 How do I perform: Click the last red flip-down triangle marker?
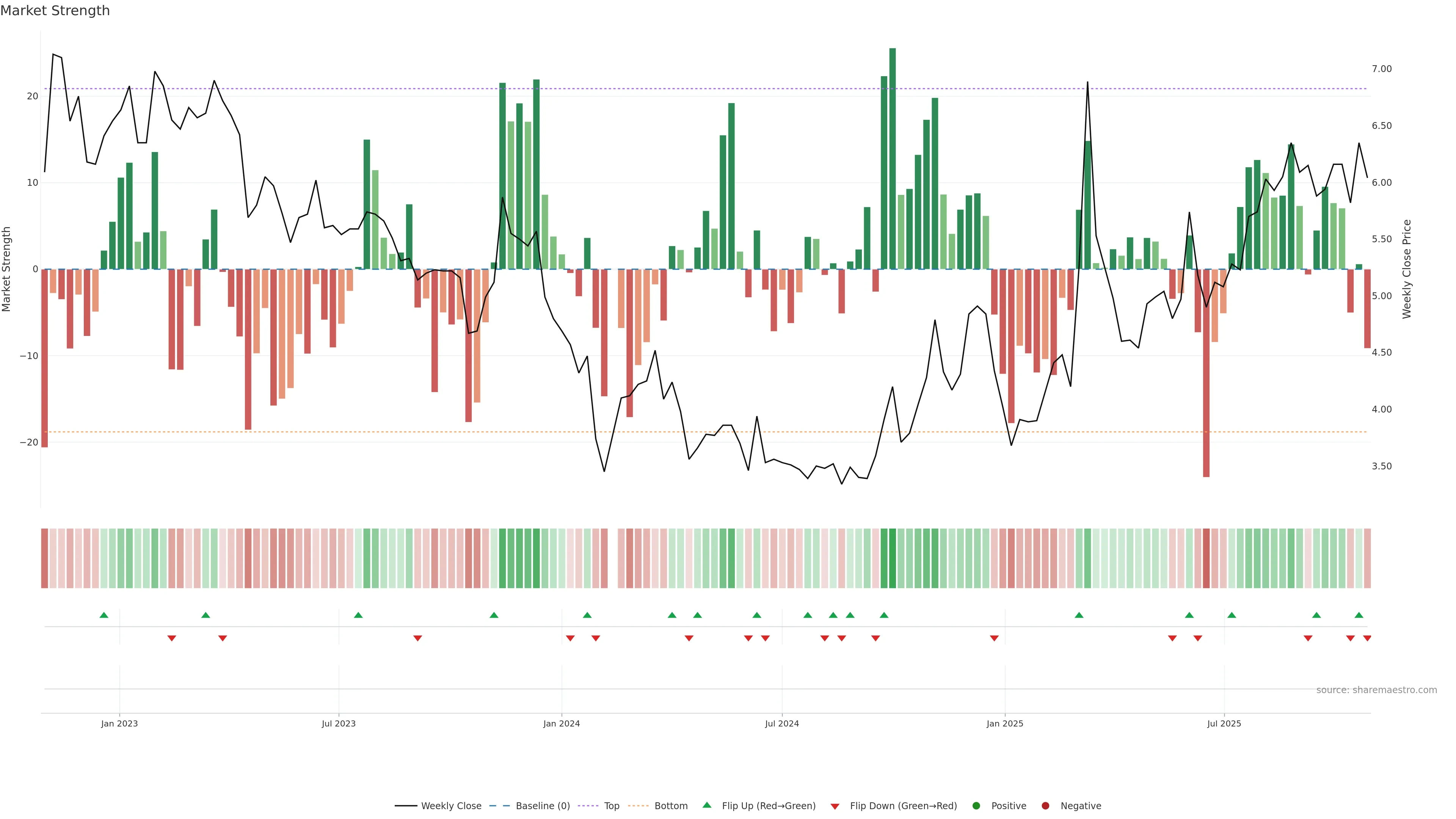[x=1367, y=638]
